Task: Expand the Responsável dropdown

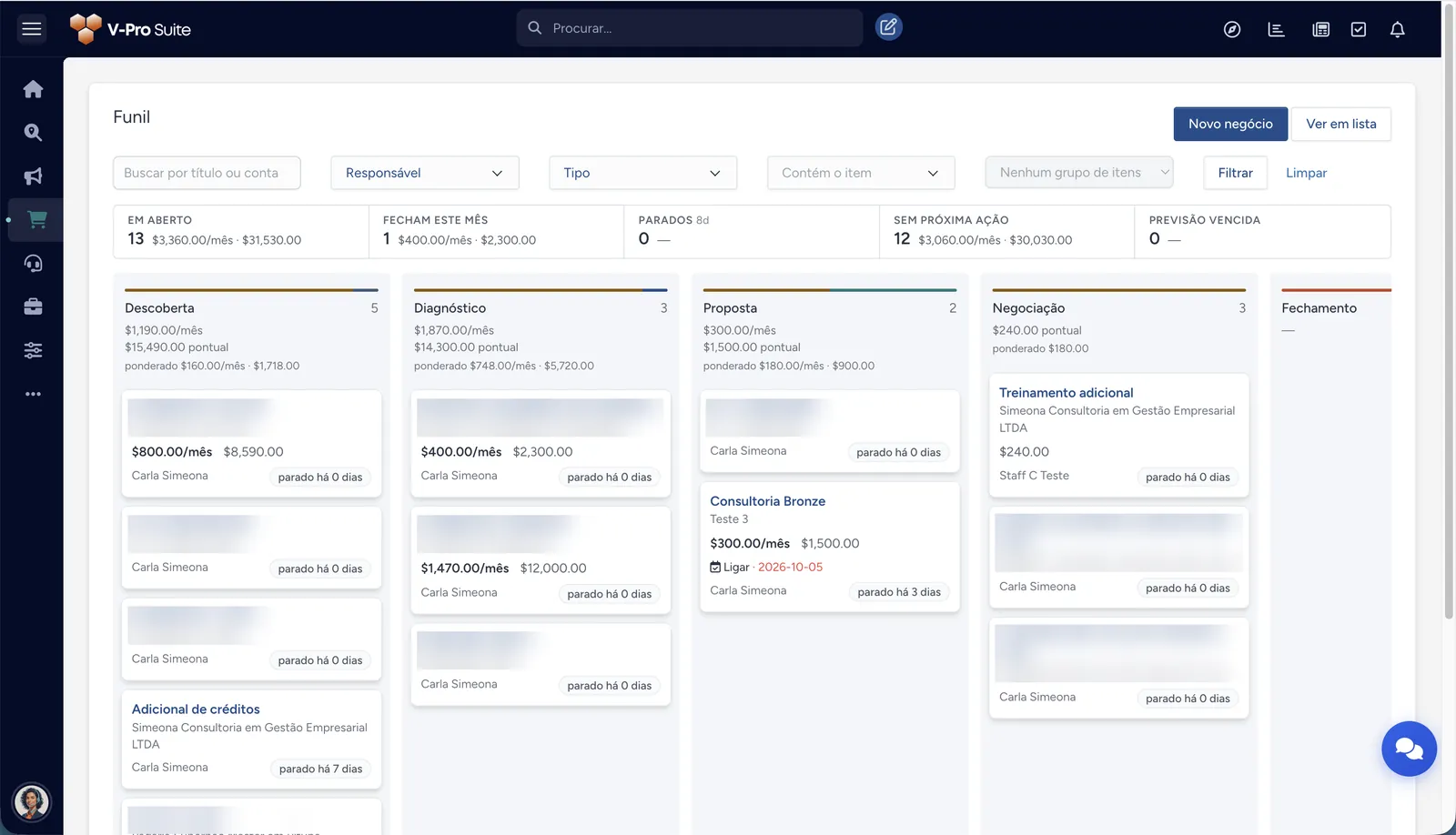Action: [x=425, y=173]
